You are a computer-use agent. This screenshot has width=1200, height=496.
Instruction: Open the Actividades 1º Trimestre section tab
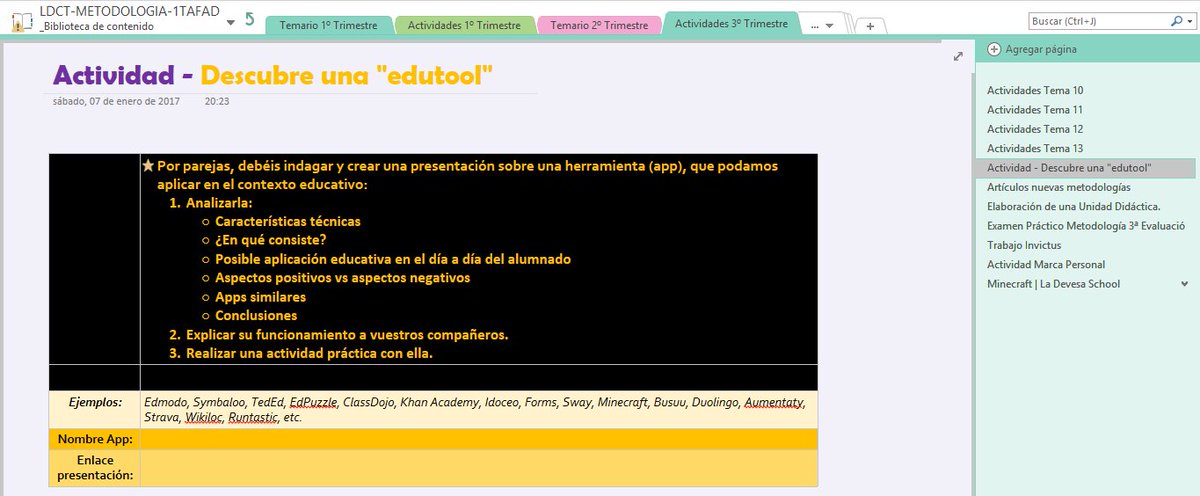464,25
